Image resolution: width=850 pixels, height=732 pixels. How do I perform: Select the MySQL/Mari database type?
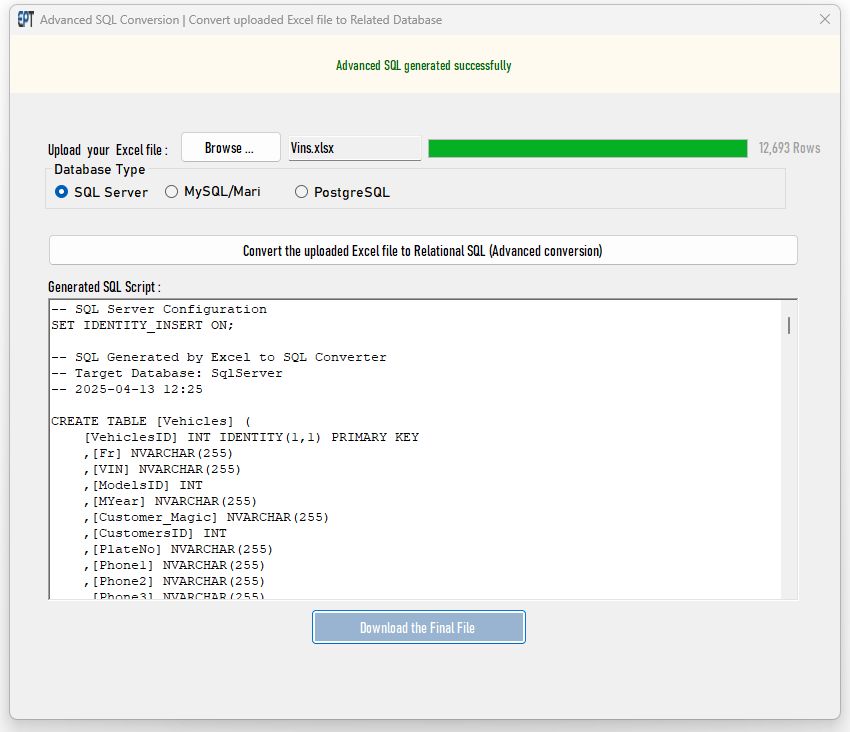pyautogui.click(x=212, y=191)
